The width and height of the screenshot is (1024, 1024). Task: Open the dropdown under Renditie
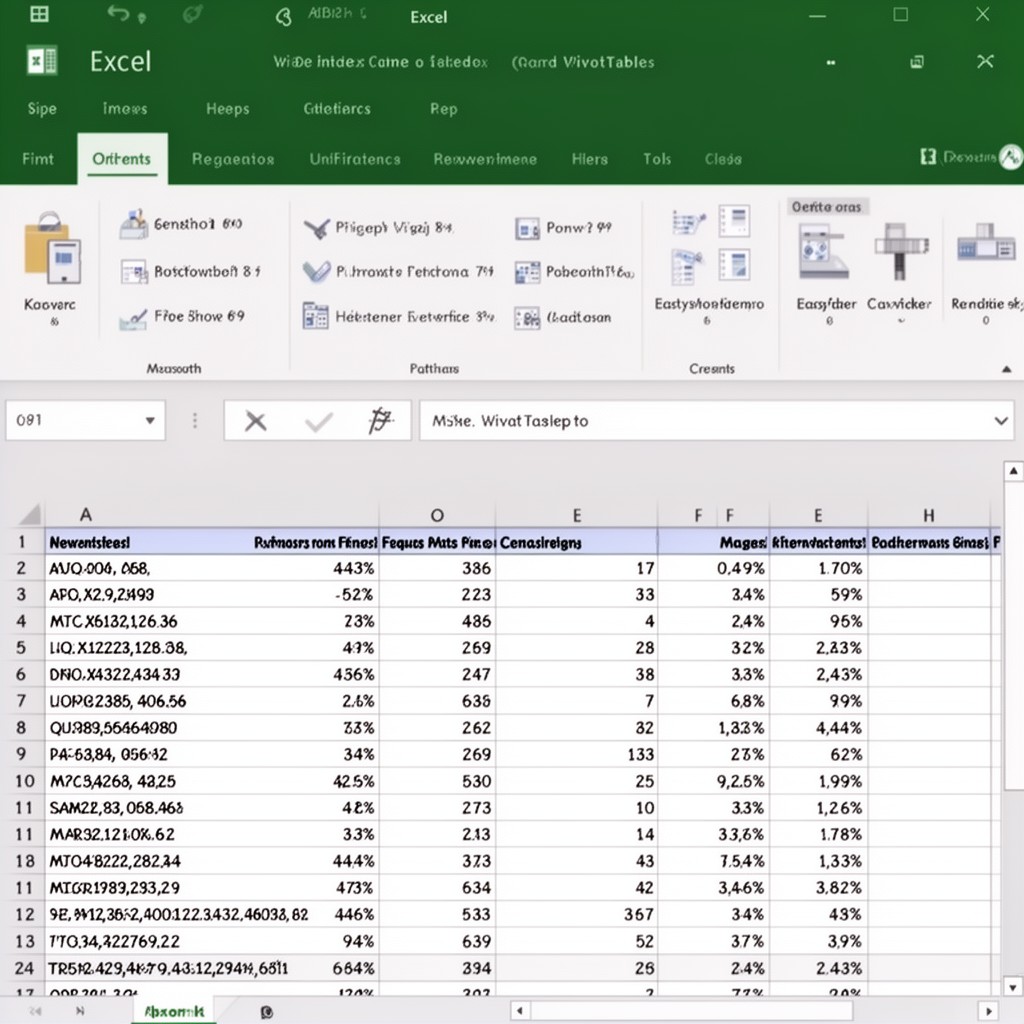(x=986, y=321)
